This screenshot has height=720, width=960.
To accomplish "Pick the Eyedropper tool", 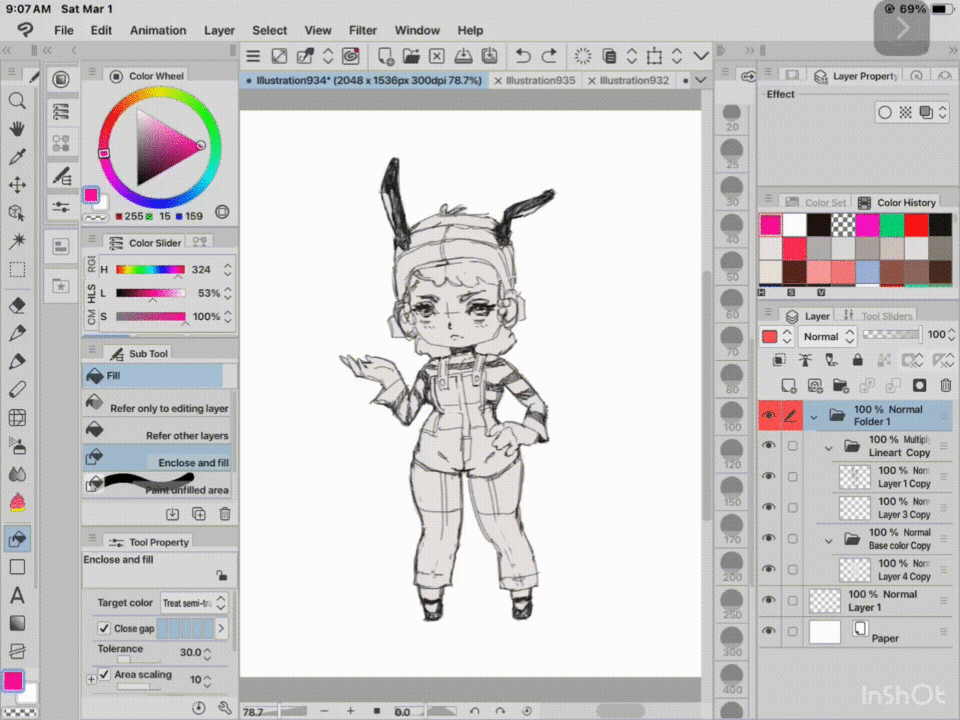I will click(x=17, y=157).
